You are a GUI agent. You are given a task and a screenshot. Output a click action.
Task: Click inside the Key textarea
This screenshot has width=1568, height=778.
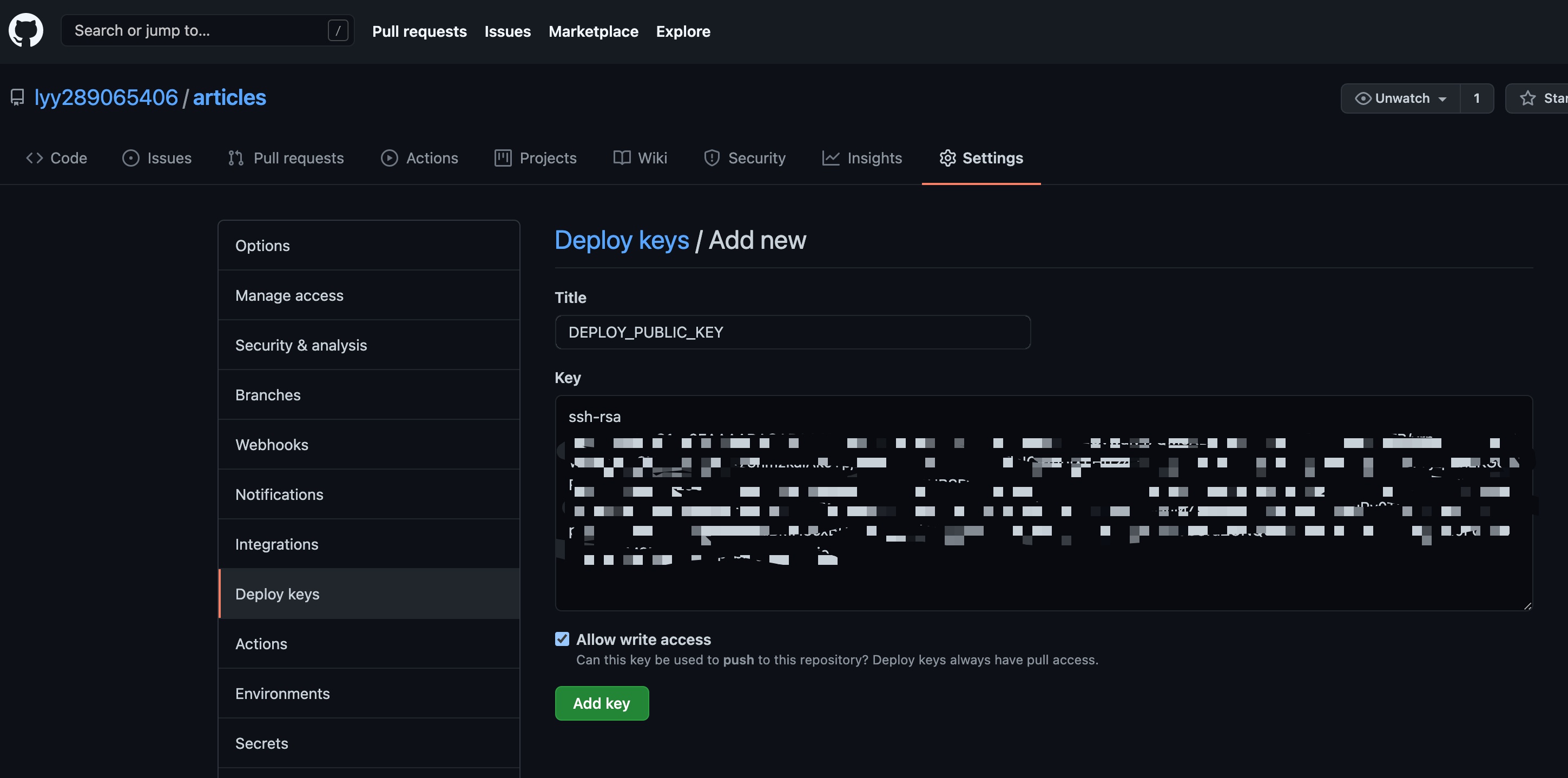tap(1043, 503)
